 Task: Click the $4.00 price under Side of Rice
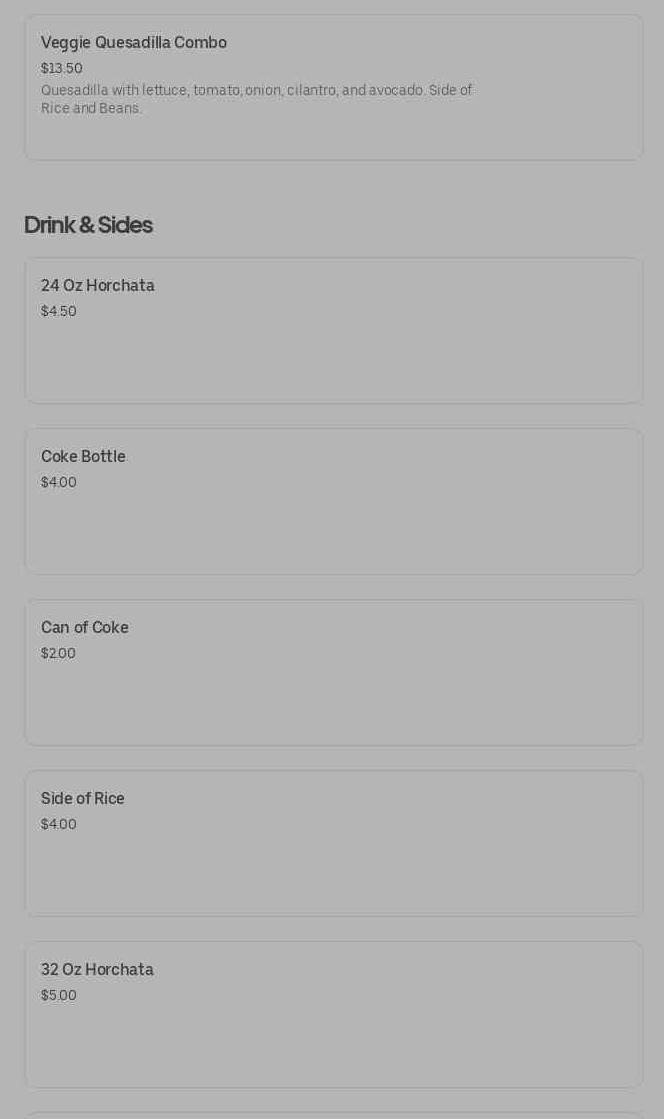pos(59,824)
